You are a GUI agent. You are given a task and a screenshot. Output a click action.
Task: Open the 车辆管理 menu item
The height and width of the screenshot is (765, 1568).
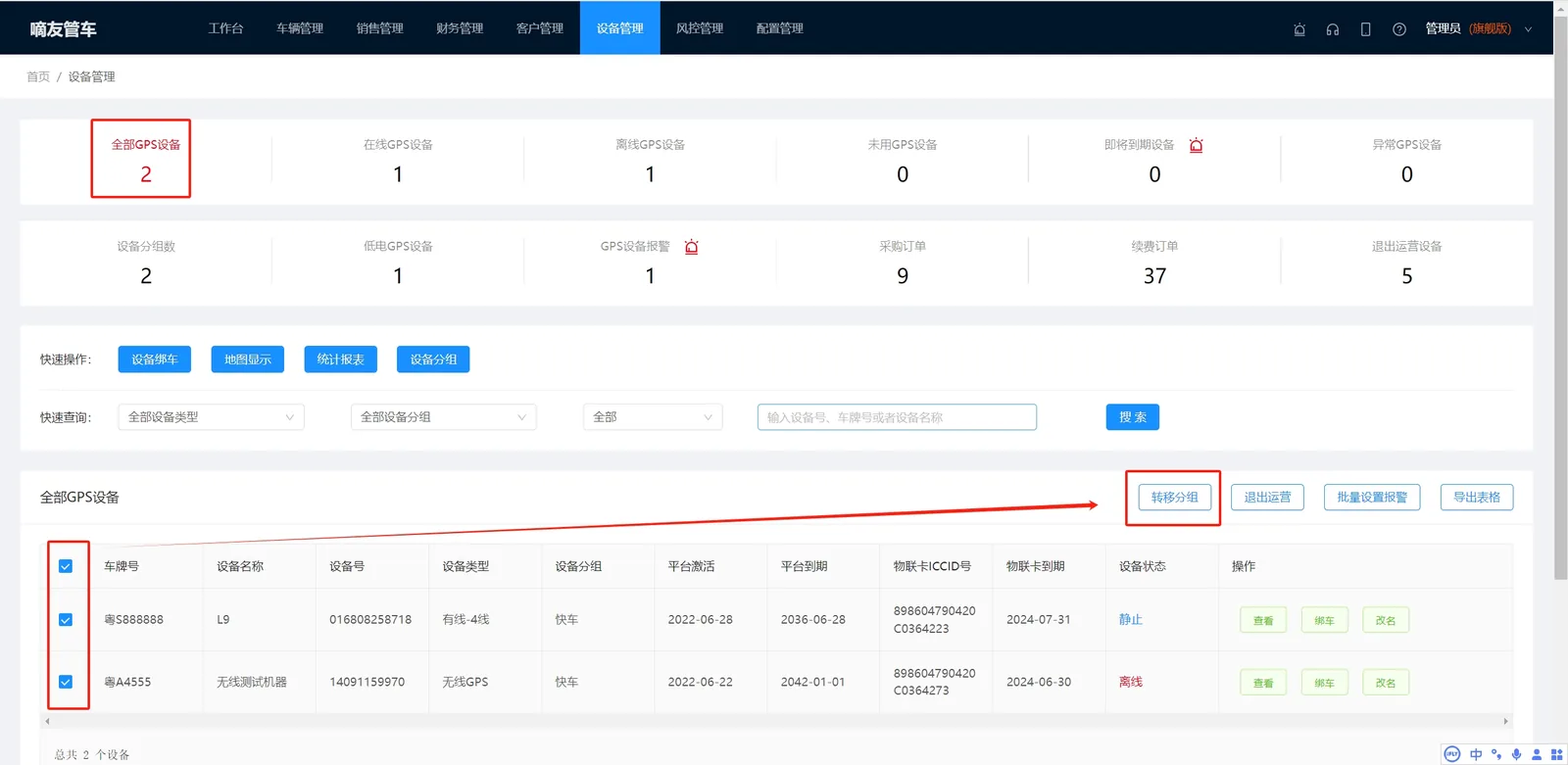coord(300,28)
